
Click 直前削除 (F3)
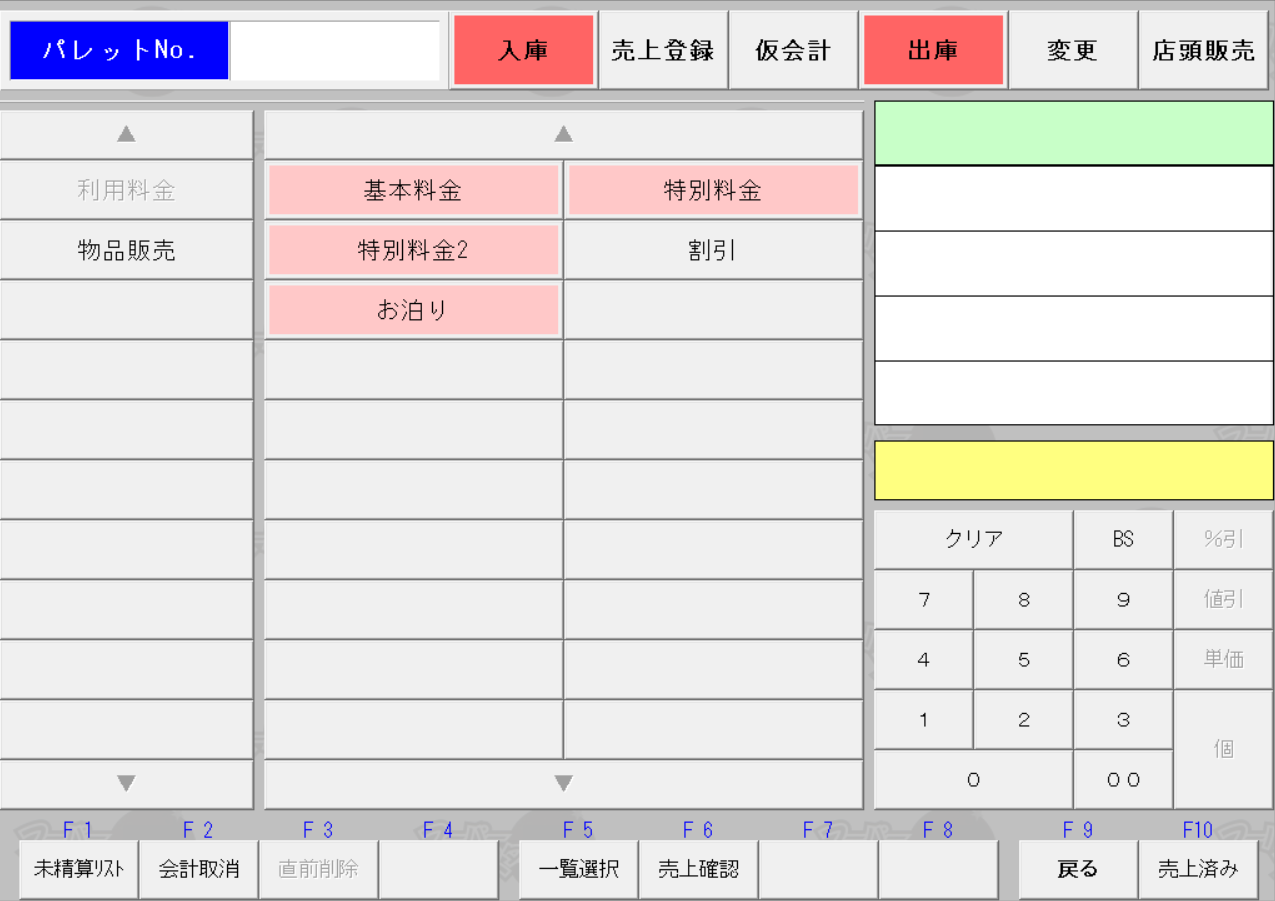coord(319,869)
